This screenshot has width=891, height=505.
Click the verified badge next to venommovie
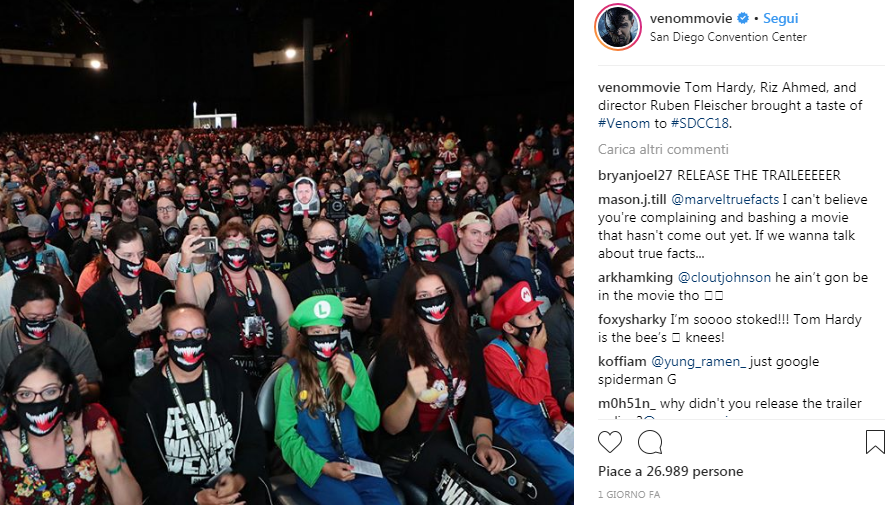tap(743, 19)
